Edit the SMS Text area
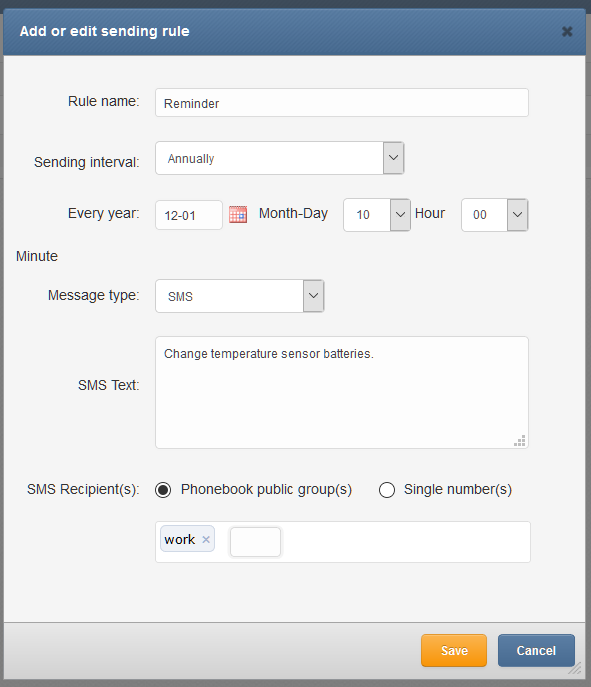The height and width of the screenshot is (687, 591). click(342, 393)
